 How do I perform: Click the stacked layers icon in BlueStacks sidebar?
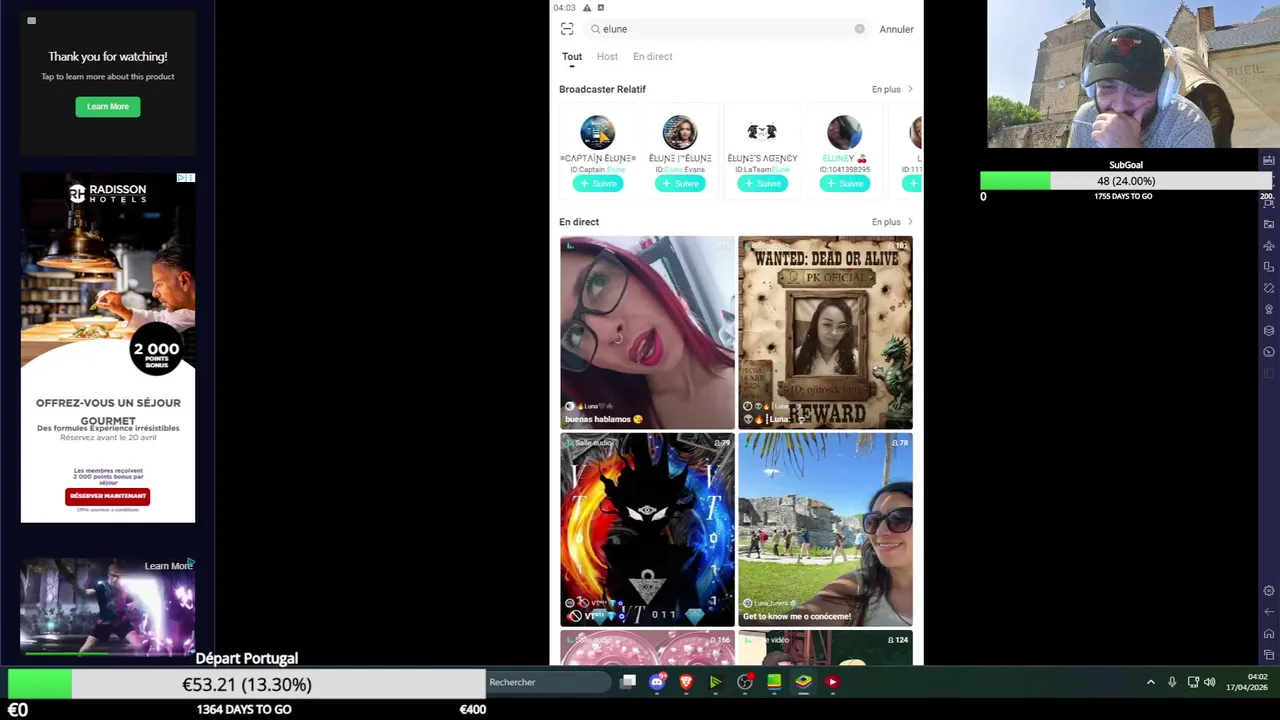[x=1269, y=330]
